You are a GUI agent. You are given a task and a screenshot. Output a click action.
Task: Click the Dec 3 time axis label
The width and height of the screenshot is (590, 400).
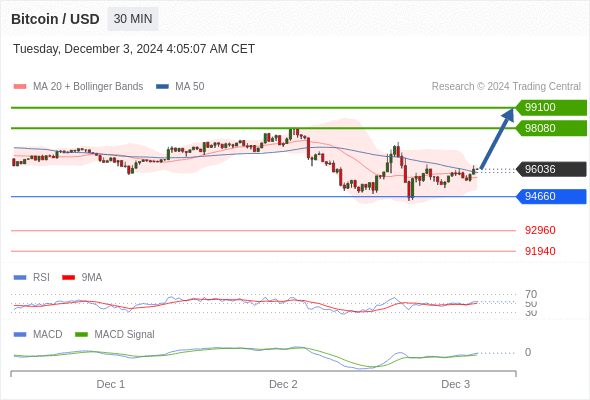point(456,385)
